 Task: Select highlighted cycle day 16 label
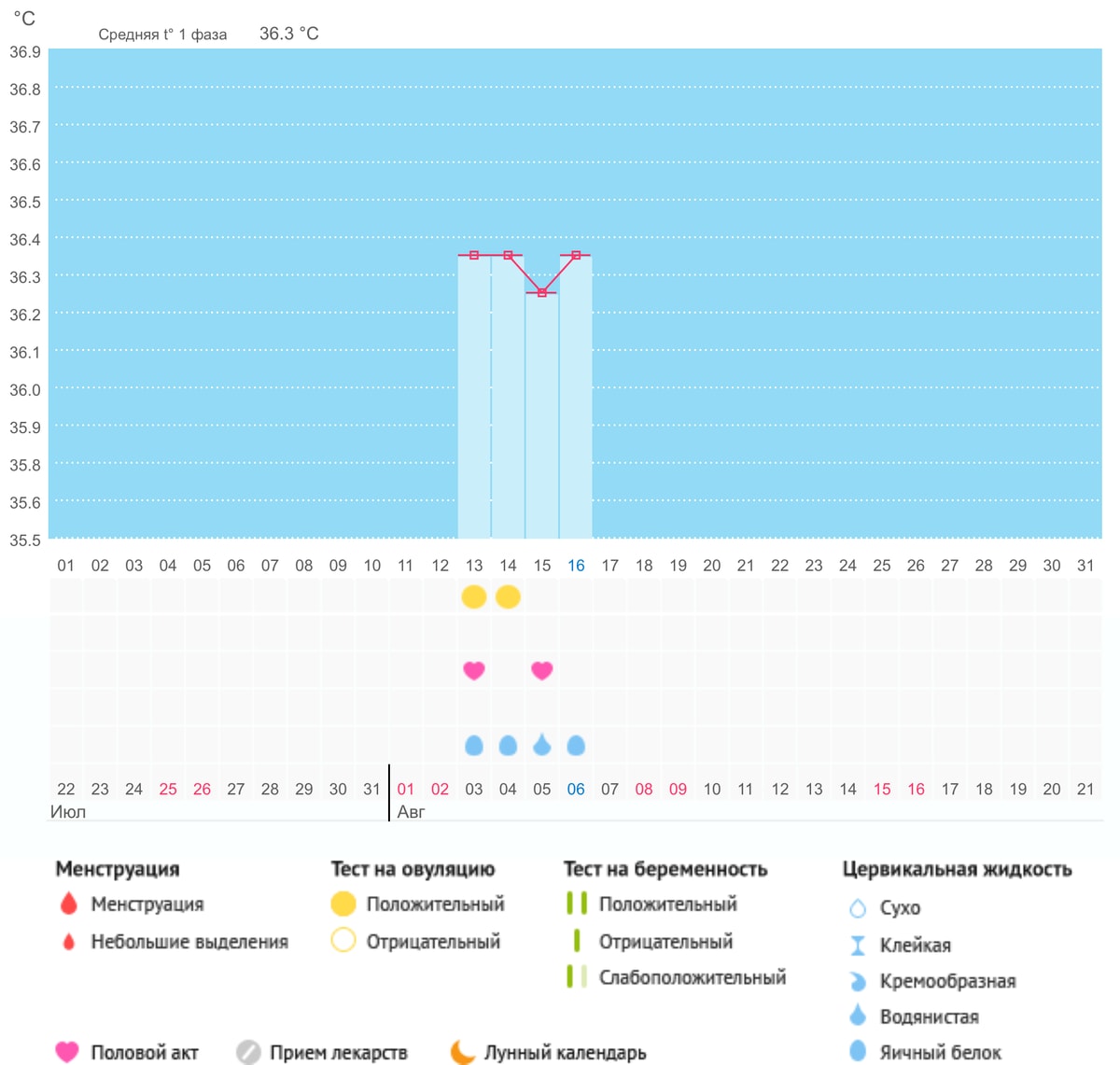[x=576, y=566]
